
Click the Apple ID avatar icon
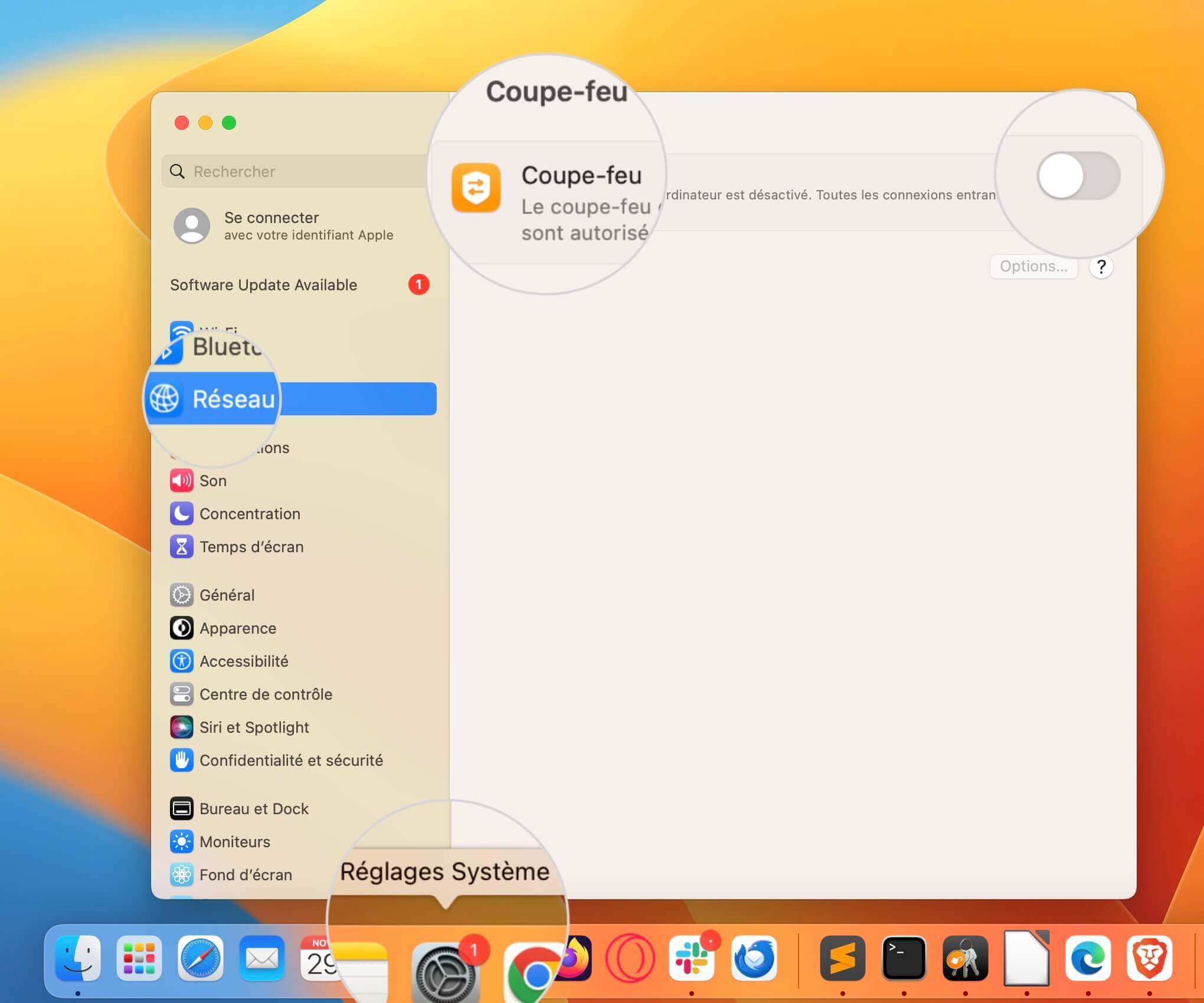[x=192, y=225]
